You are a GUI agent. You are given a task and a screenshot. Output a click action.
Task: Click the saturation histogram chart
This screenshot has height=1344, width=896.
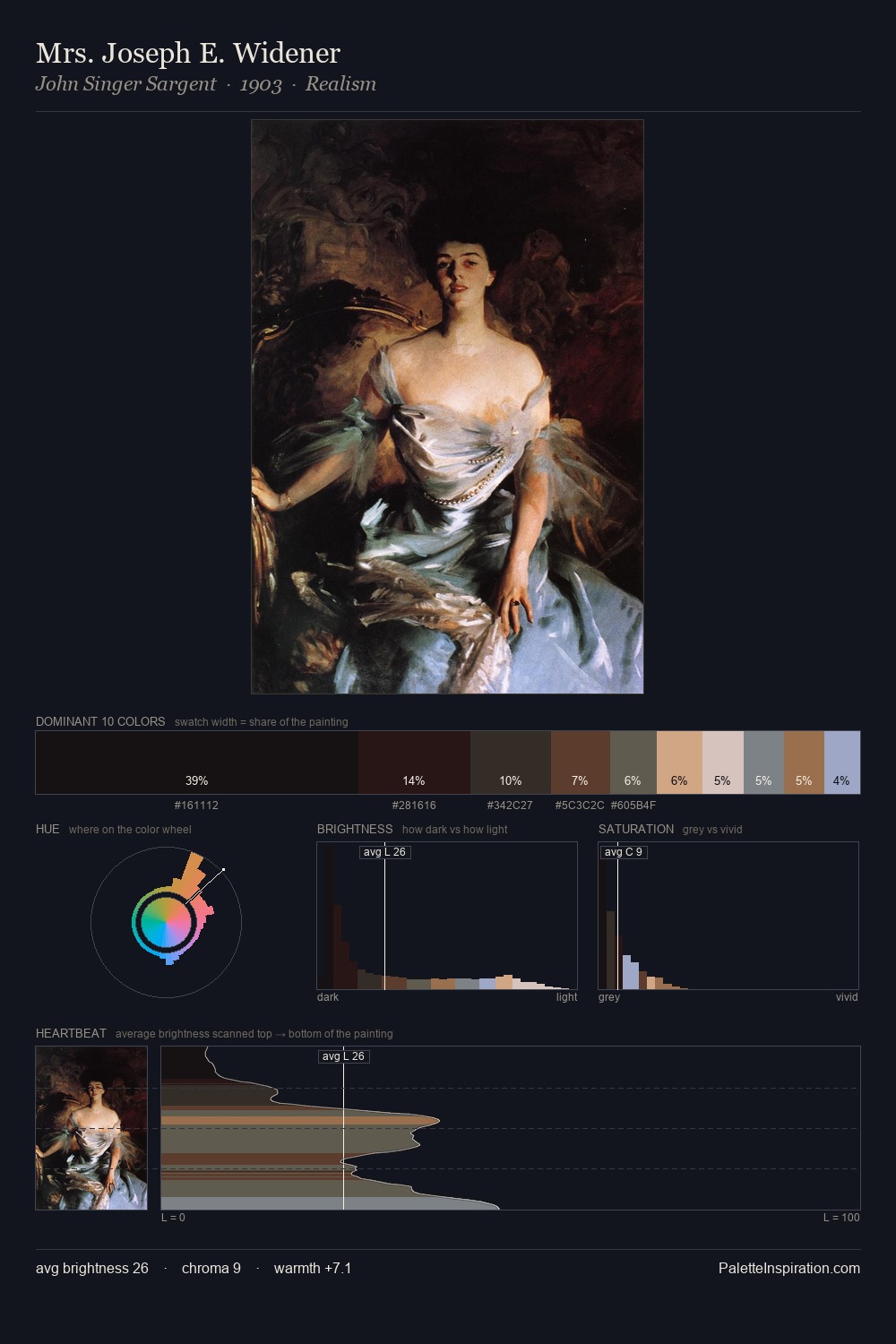(x=728, y=916)
